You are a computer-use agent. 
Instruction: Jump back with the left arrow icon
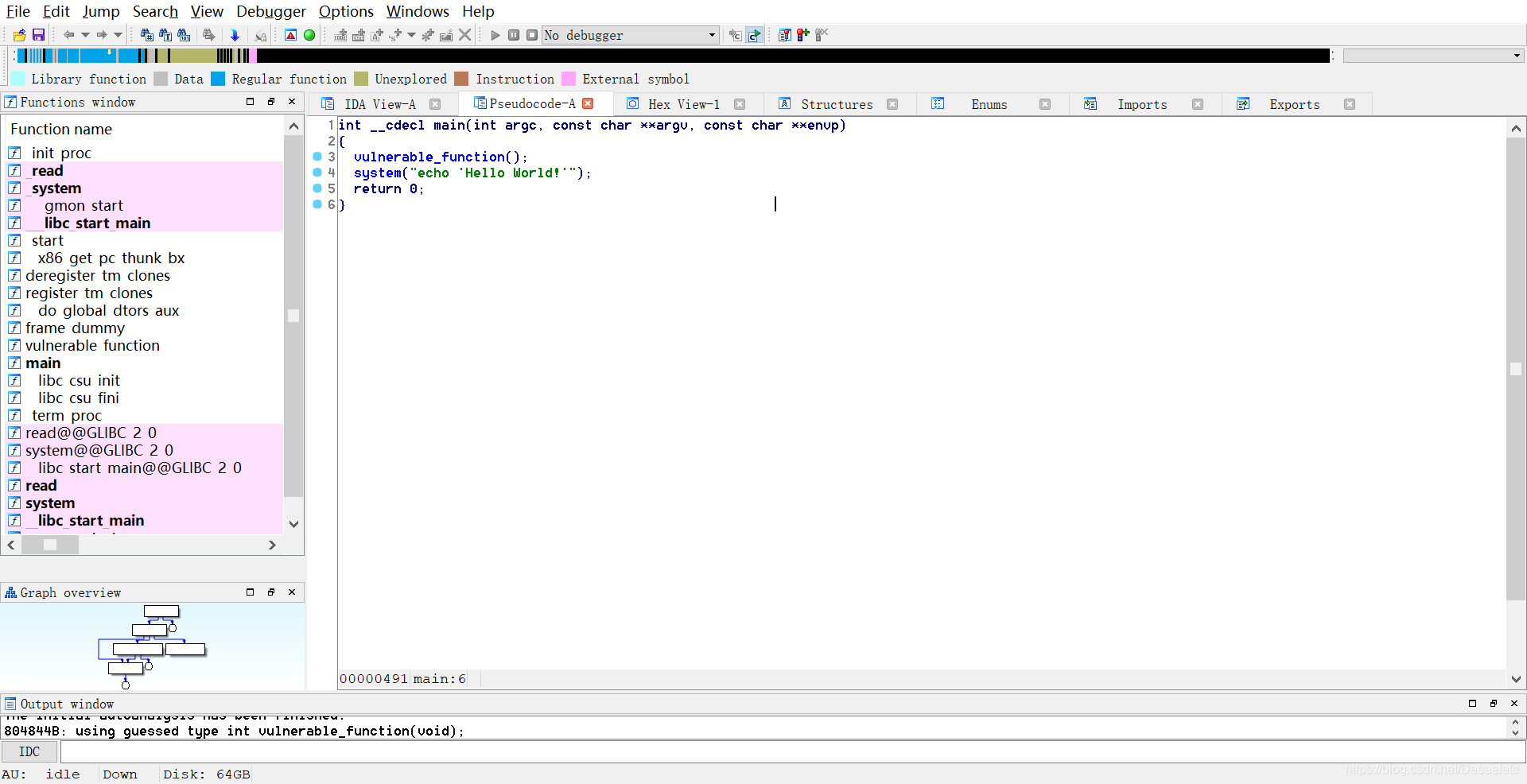click(69, 35)
